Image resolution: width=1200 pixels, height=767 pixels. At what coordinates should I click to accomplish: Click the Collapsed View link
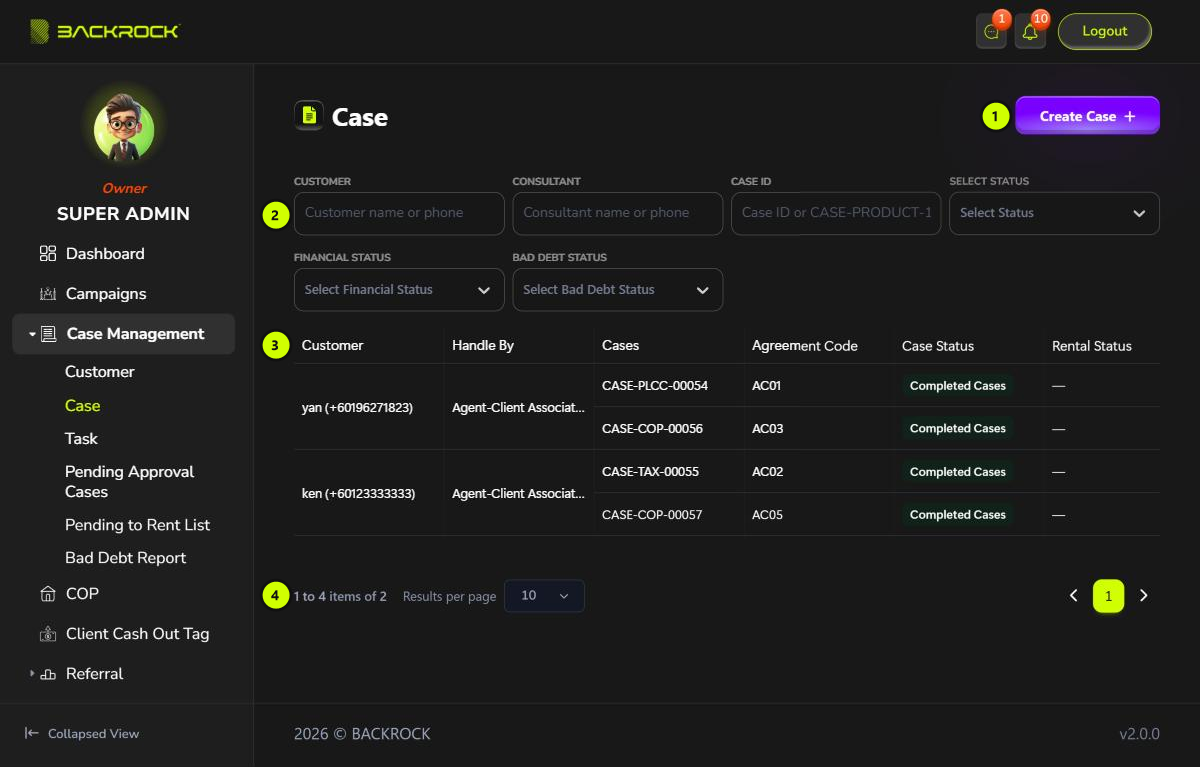click(82, 734)
